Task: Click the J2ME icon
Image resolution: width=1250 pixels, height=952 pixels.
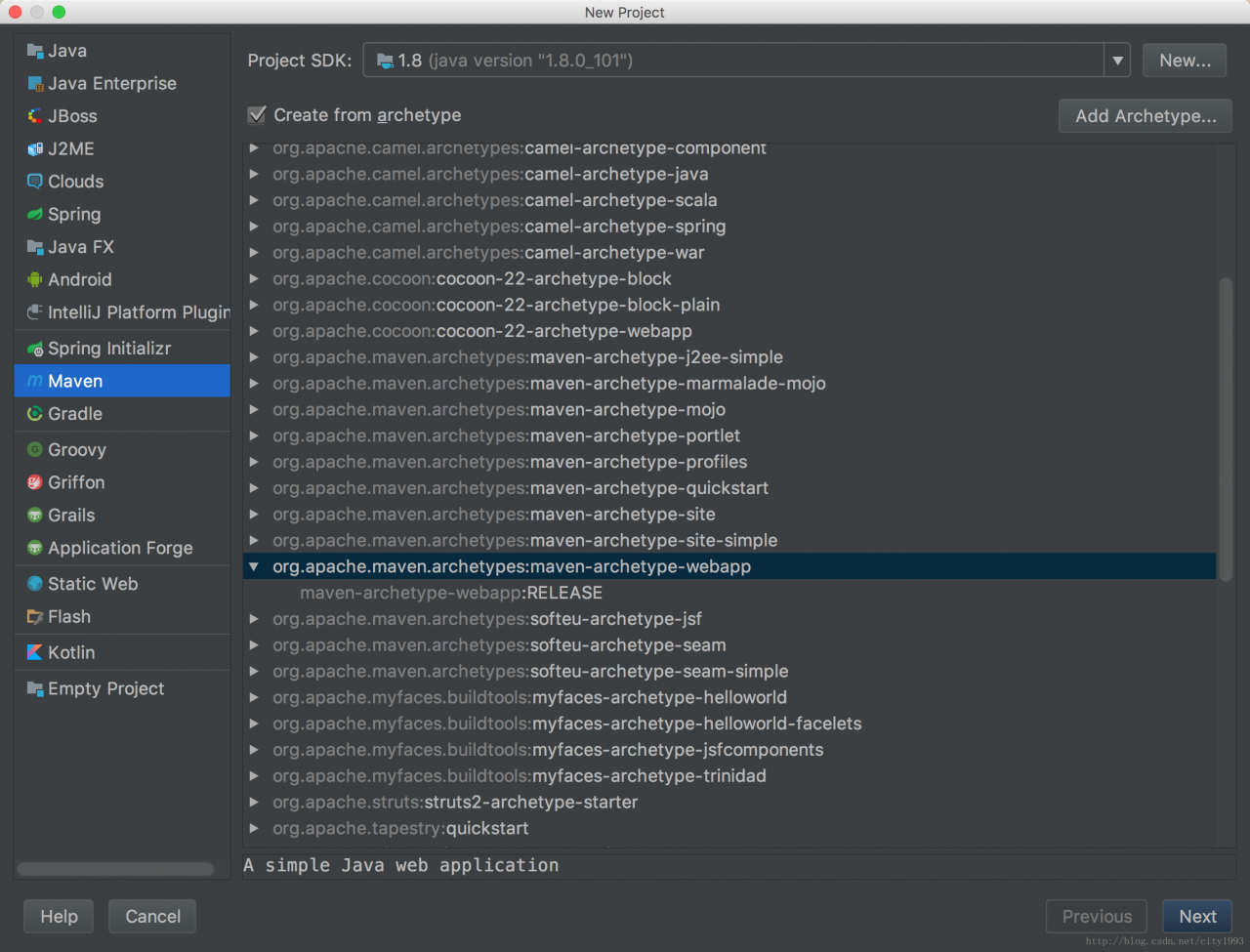Action: [x=35, y=149]
